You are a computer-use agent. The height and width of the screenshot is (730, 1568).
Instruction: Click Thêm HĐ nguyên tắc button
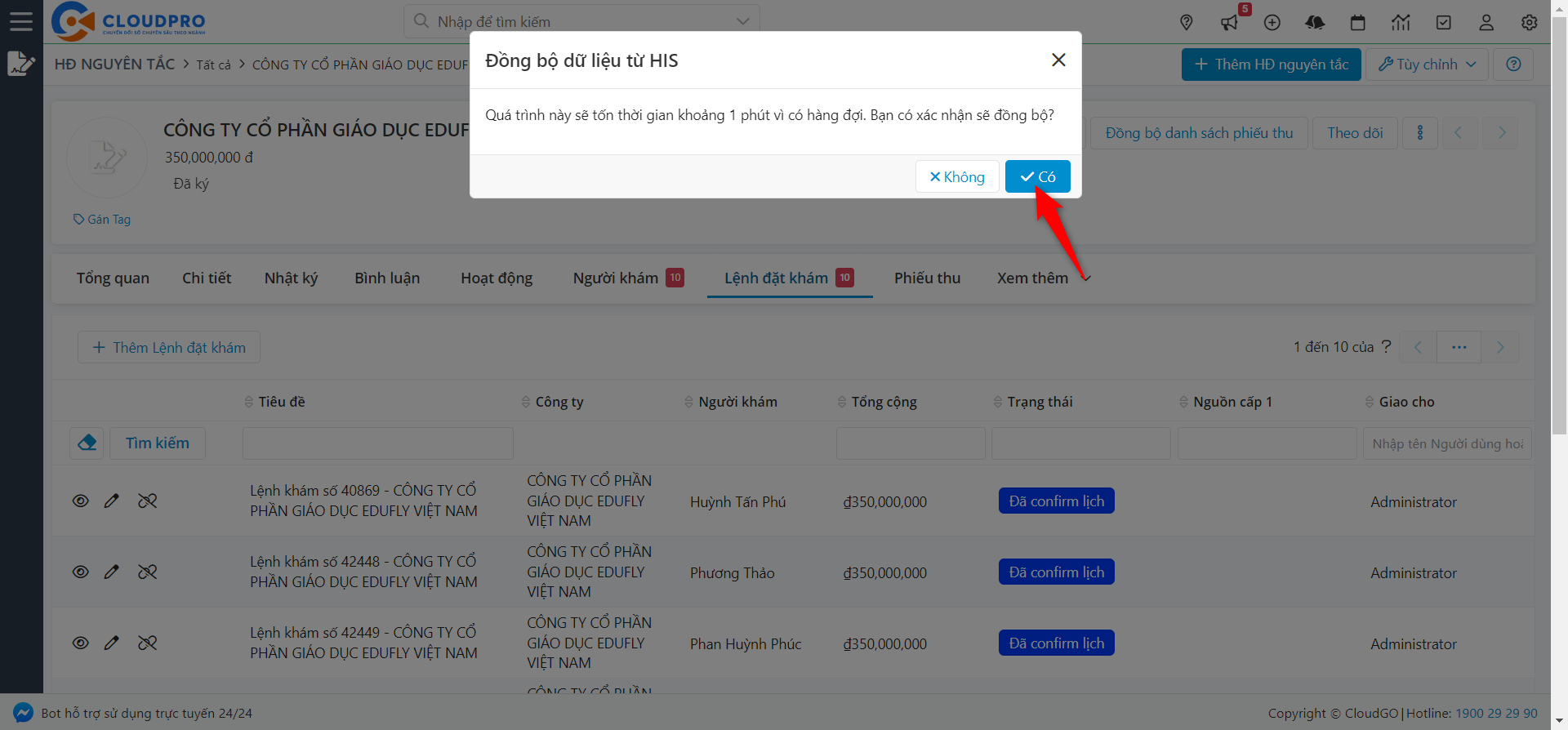tap(1271, 65)
